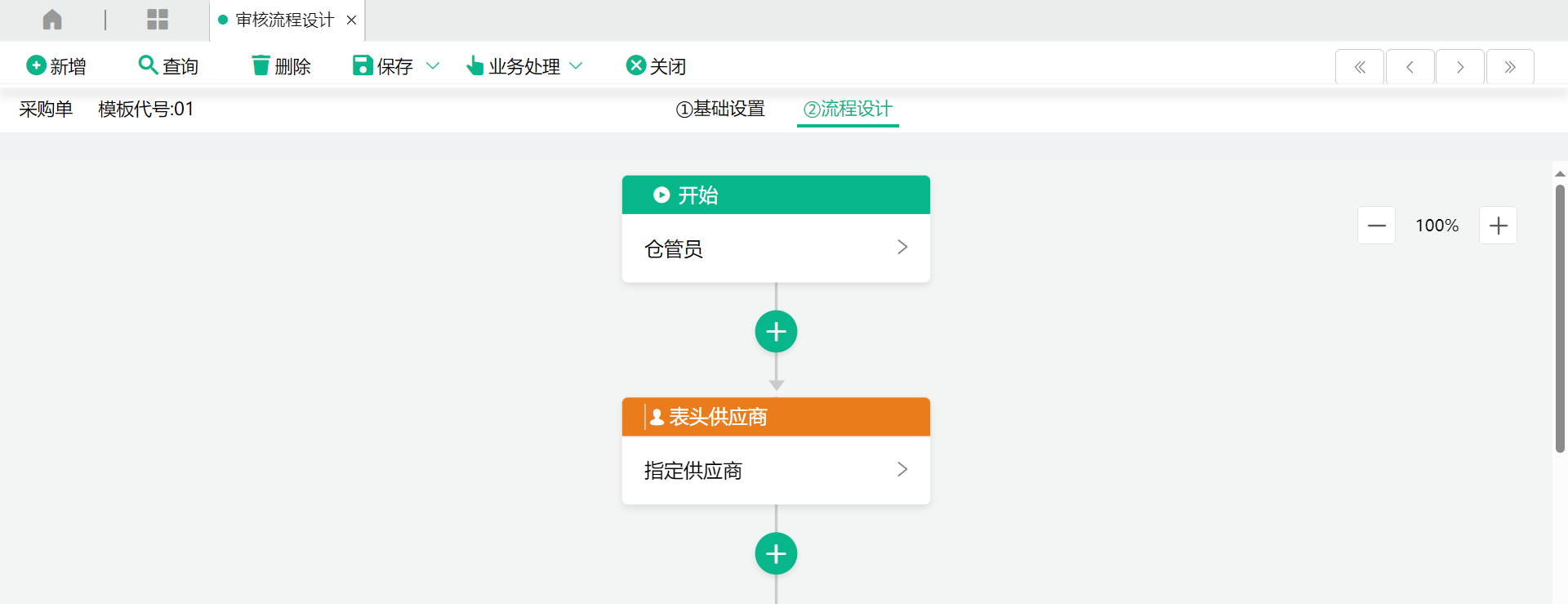The height and width of the screenshot is (604, 1568).
Task: Select the ②流程设计 tab
Action: point(848,110)
